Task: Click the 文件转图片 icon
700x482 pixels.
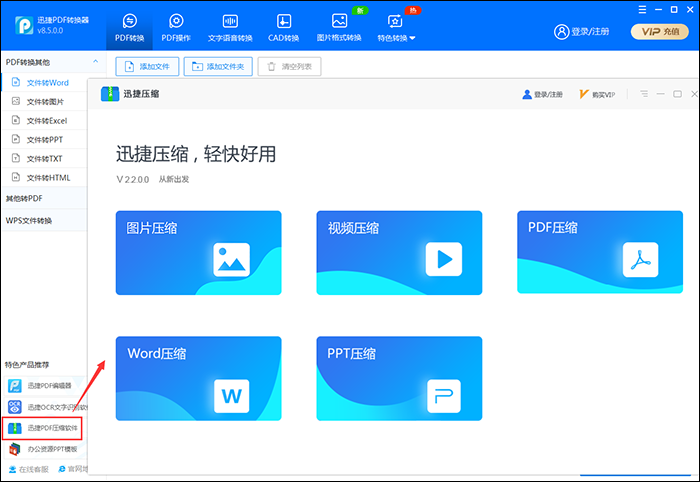Action: [16, 101]
